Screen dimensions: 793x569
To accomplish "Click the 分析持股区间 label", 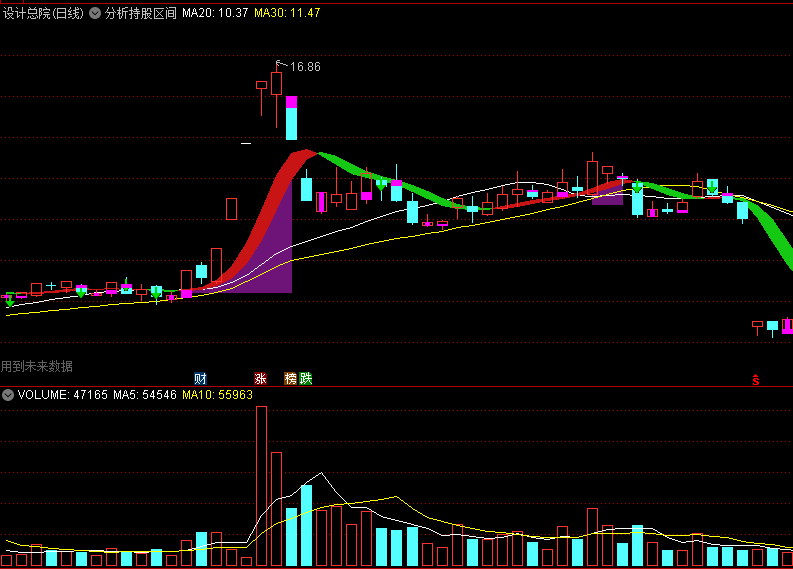I will pos(141,13).
